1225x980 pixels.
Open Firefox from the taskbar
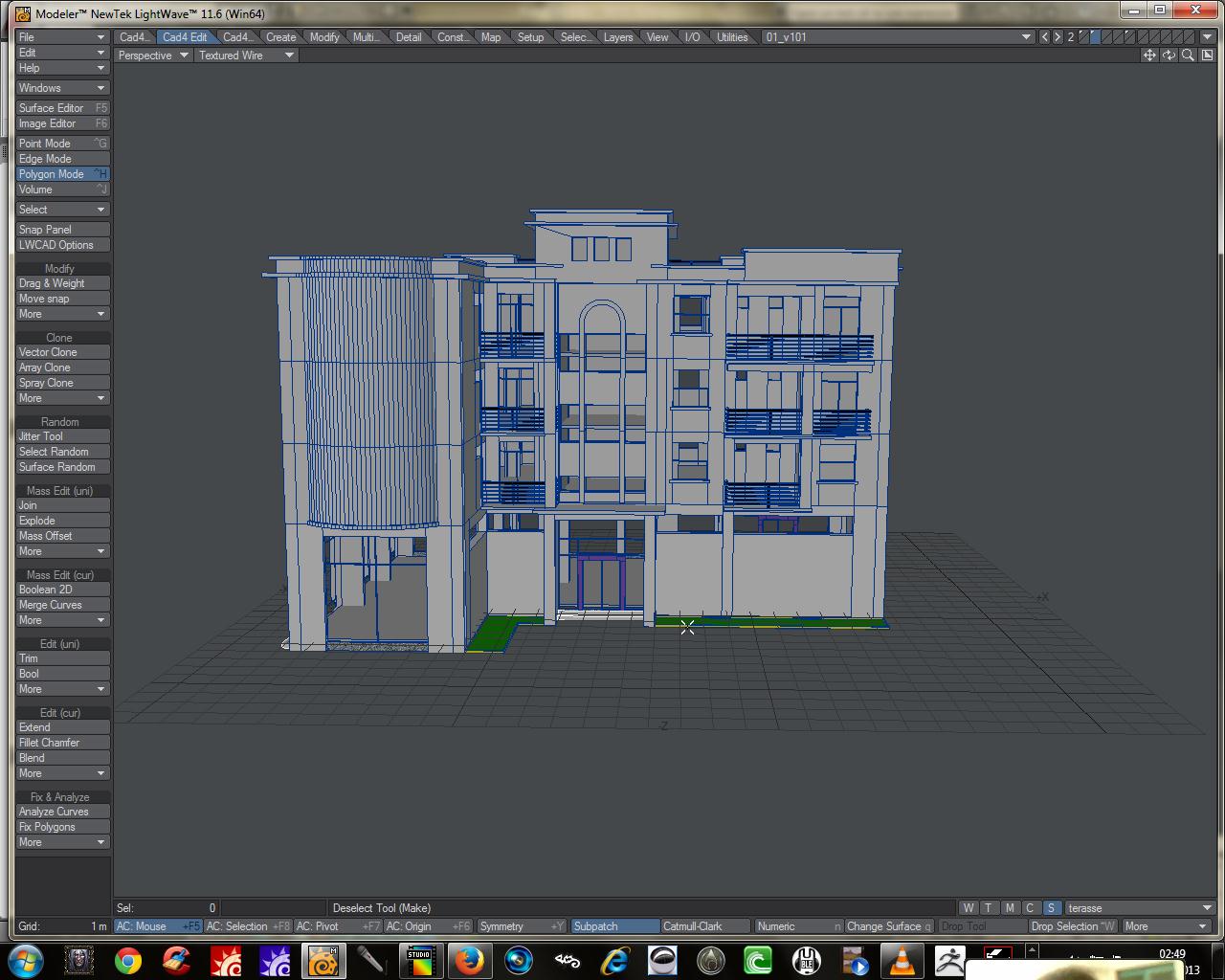coord(468,959)
